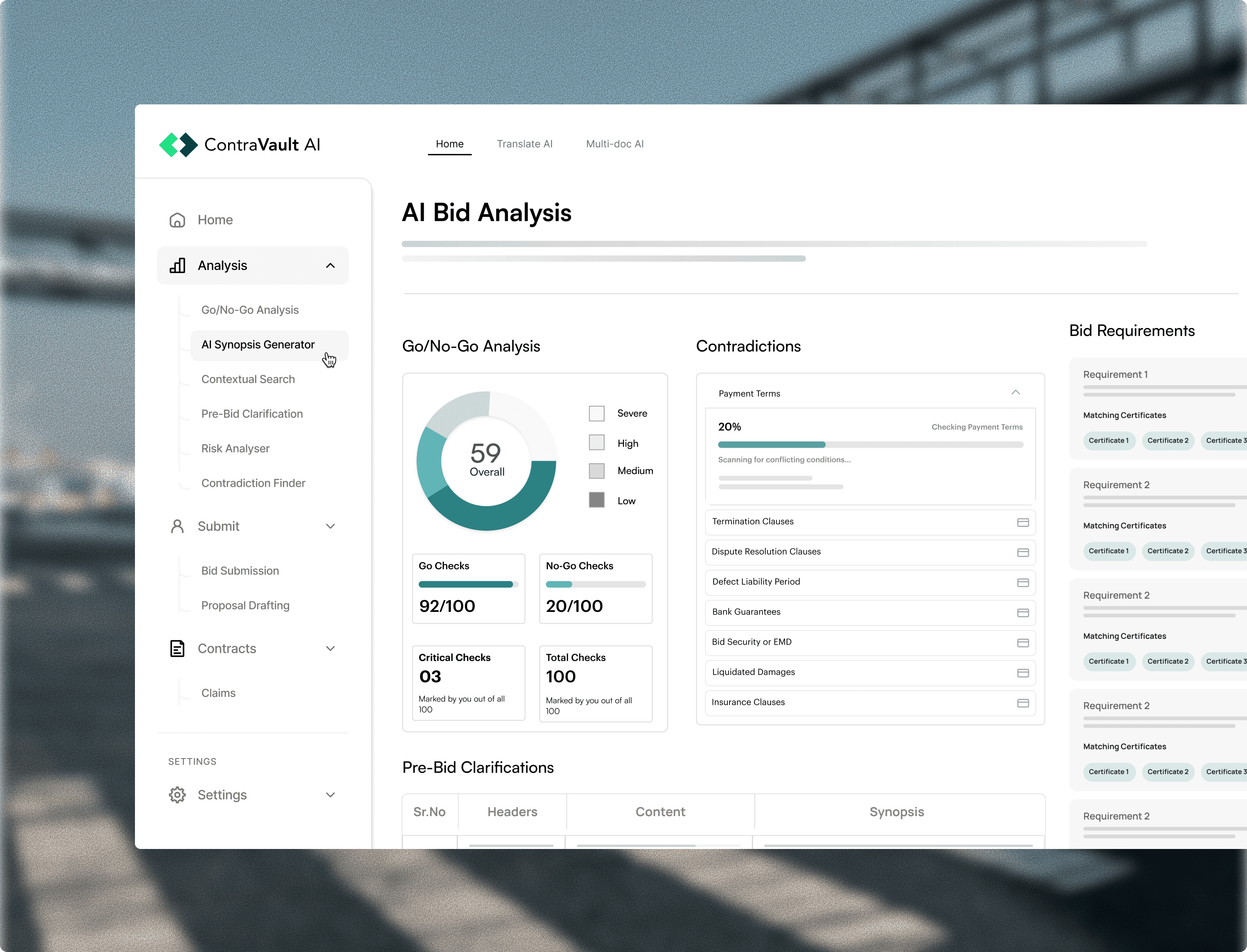Collapse the Analysis section chevron

(x=330, y=266)
